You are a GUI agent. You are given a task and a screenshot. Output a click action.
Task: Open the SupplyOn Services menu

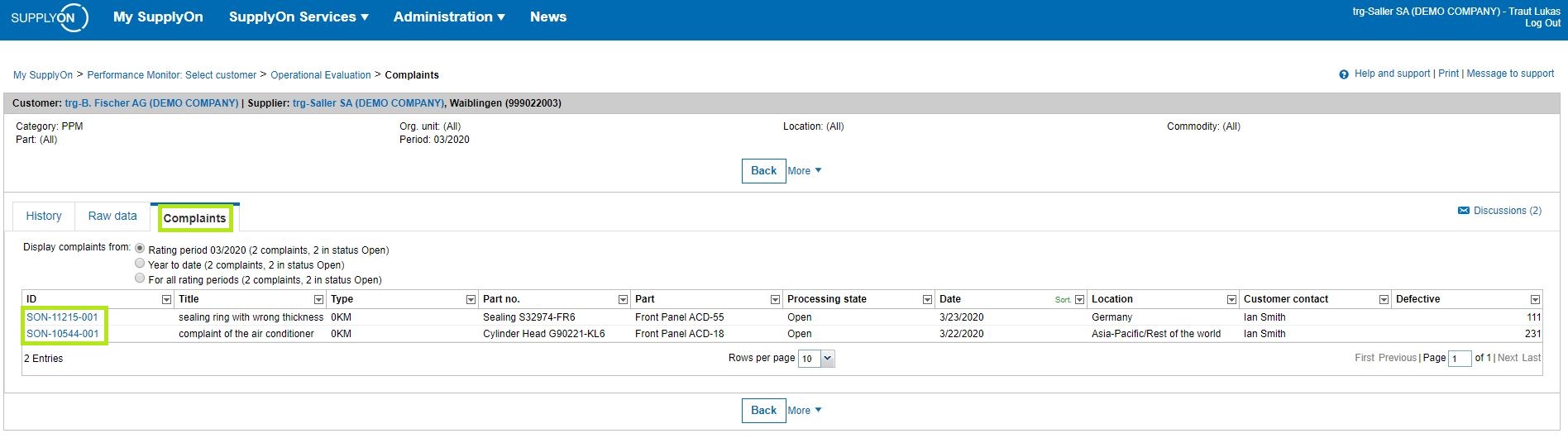[299, 17]
